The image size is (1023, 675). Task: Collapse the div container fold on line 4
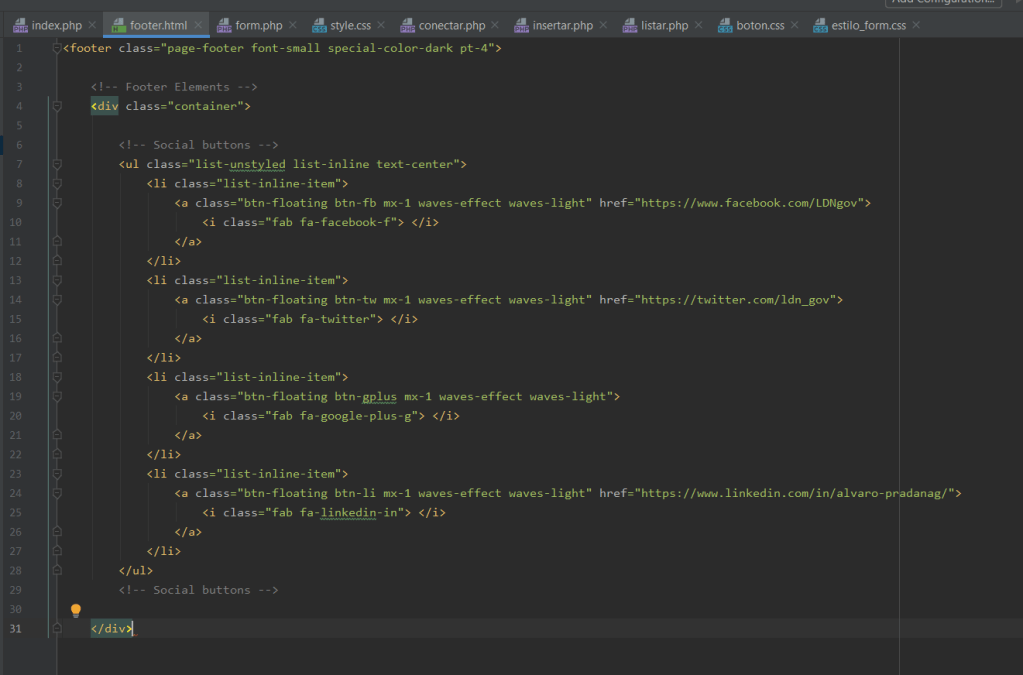coord(57,106)
